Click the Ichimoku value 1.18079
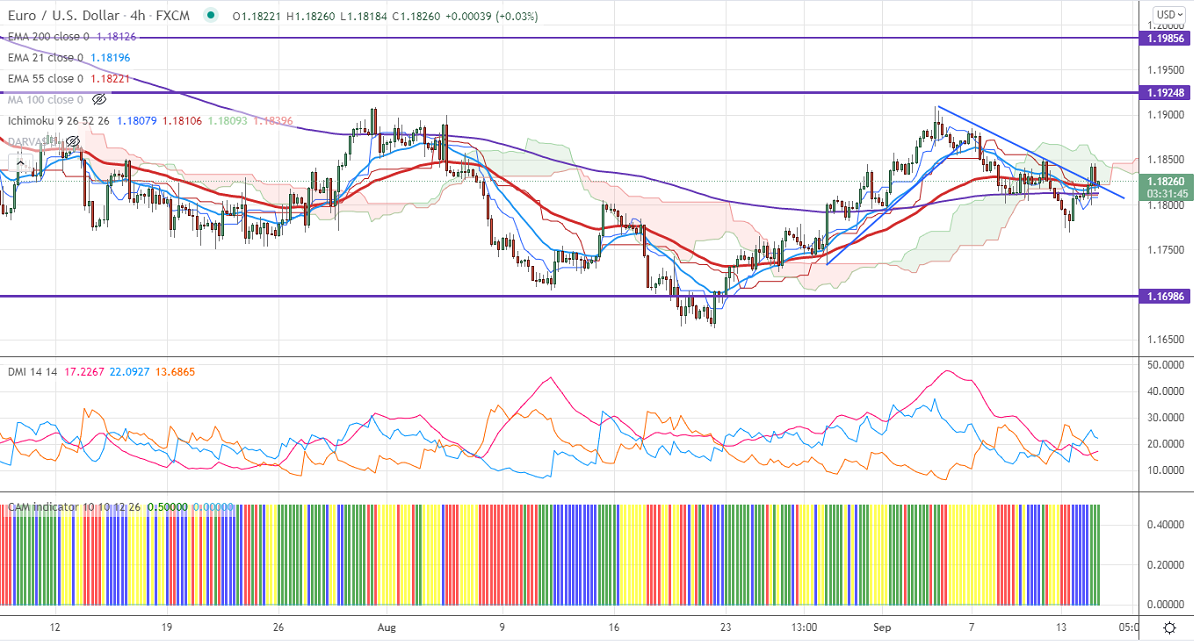Viewport: 1194px width, 641px height. pyautogui.click(x=138, y=121)
